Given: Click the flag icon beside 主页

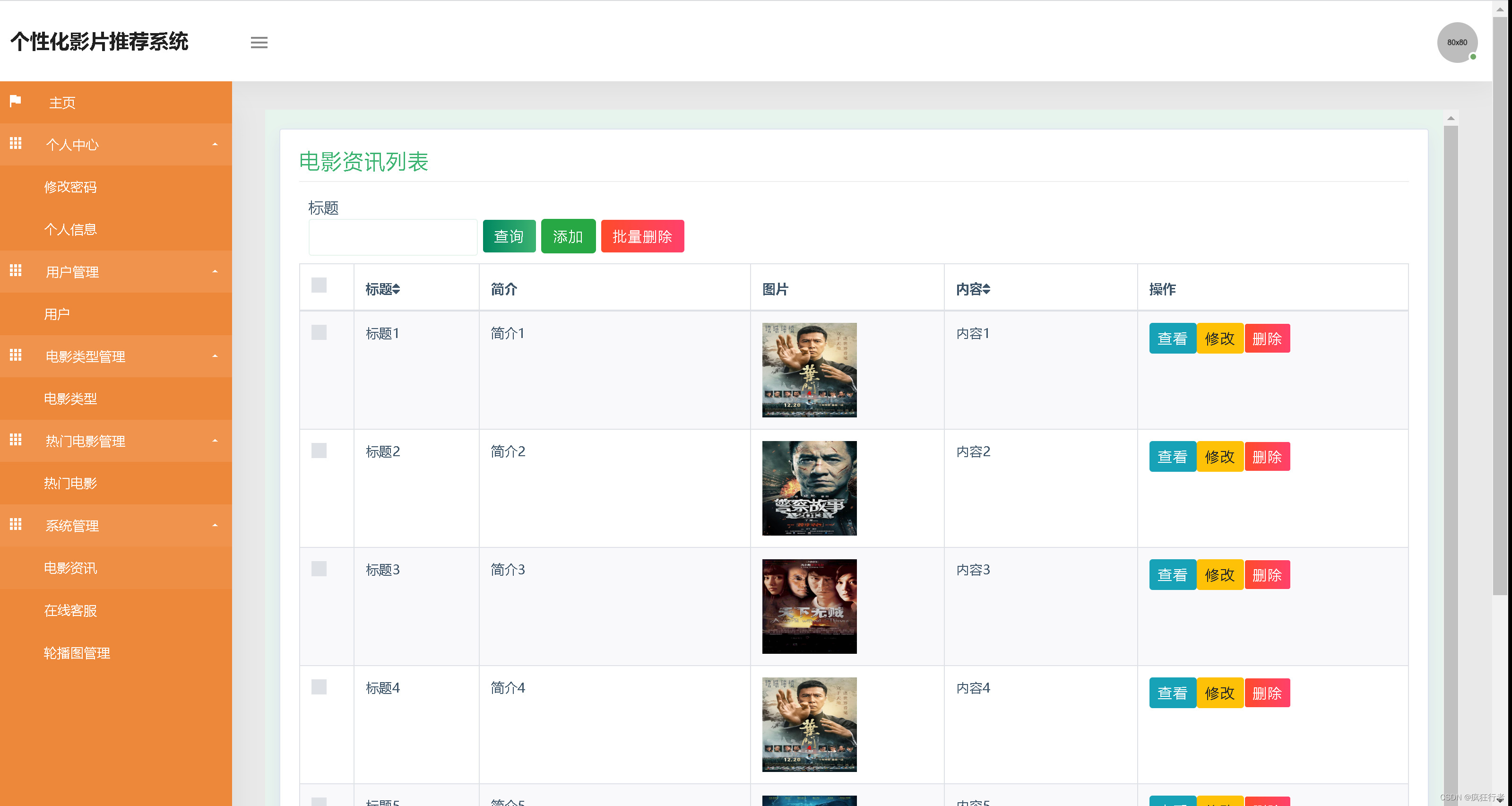Looking at the screenshot, I should 16,101.
